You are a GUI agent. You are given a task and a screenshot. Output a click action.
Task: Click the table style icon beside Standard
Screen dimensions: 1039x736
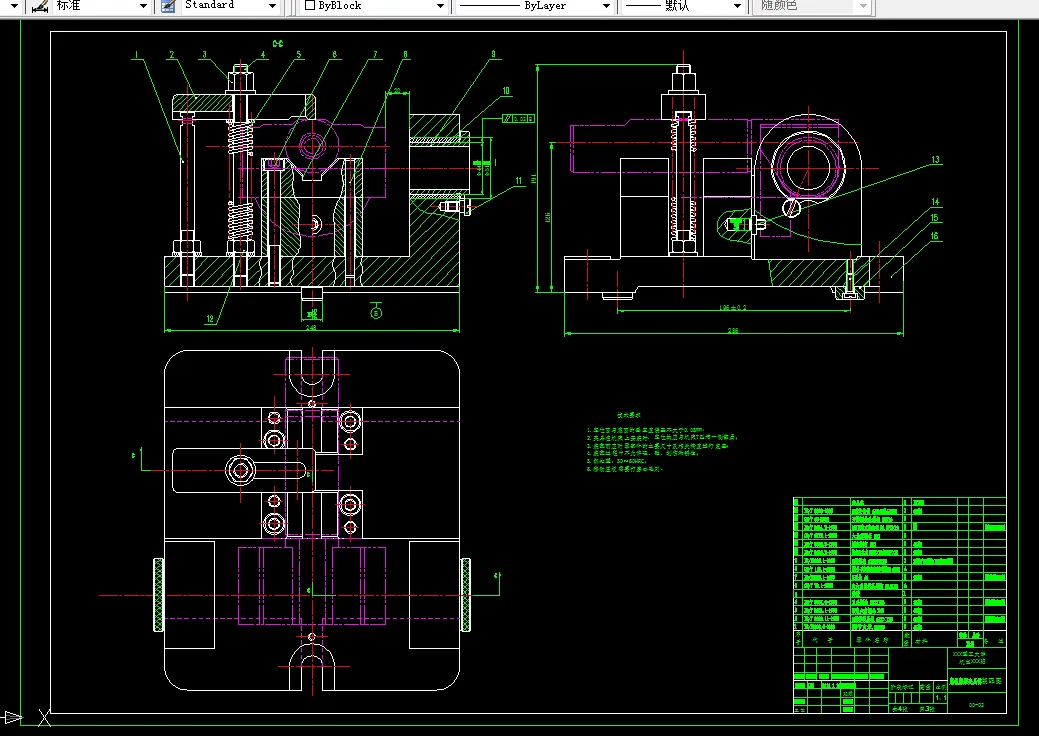168,6
